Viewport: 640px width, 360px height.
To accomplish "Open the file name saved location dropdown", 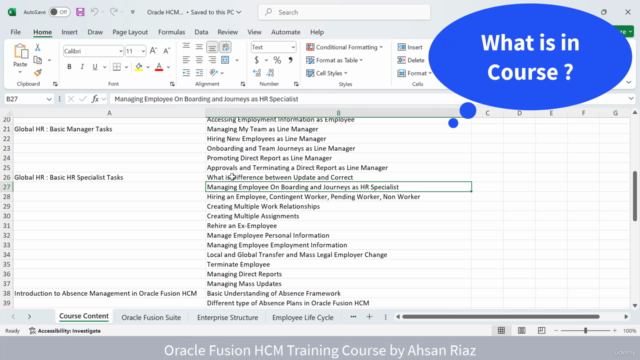I will coord(239,12).
